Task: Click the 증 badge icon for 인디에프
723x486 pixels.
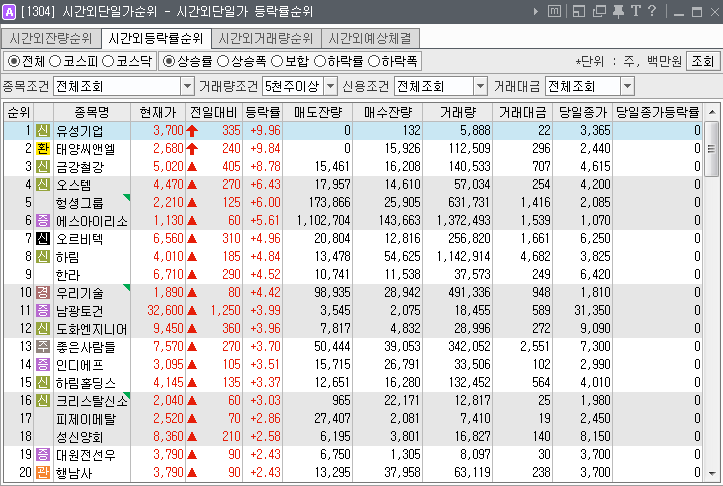Action: coord(43,364)
